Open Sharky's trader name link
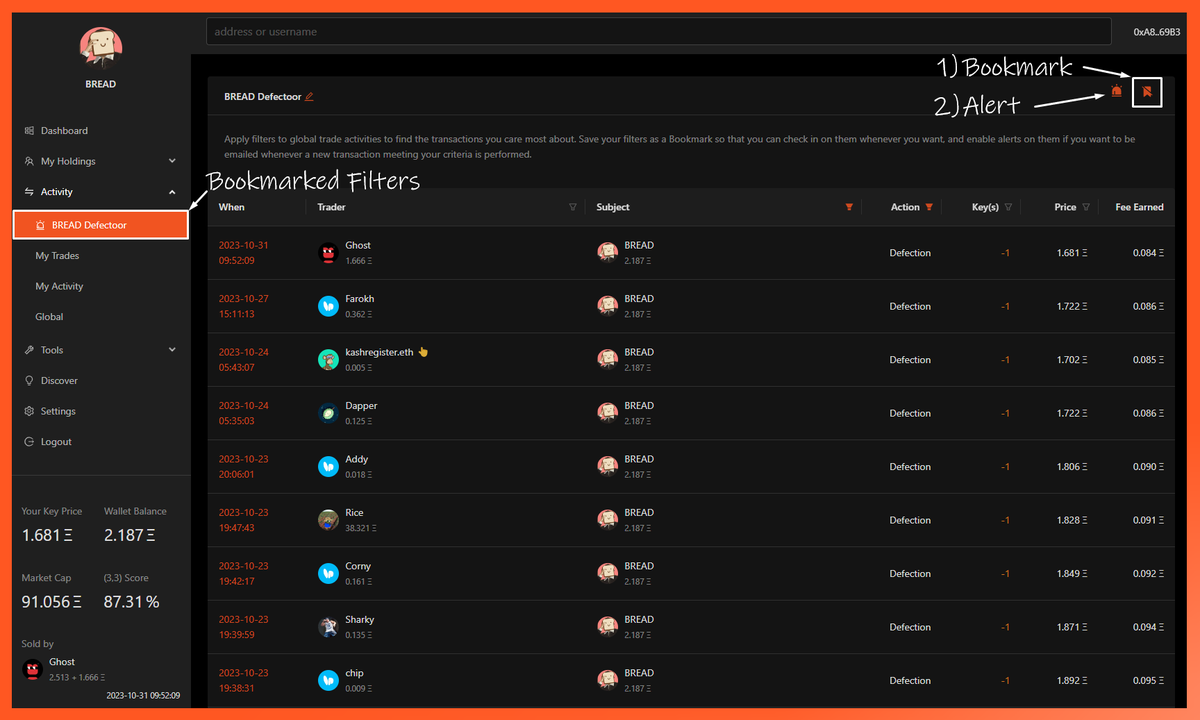The image size is (1200, 720). point(360,619)
